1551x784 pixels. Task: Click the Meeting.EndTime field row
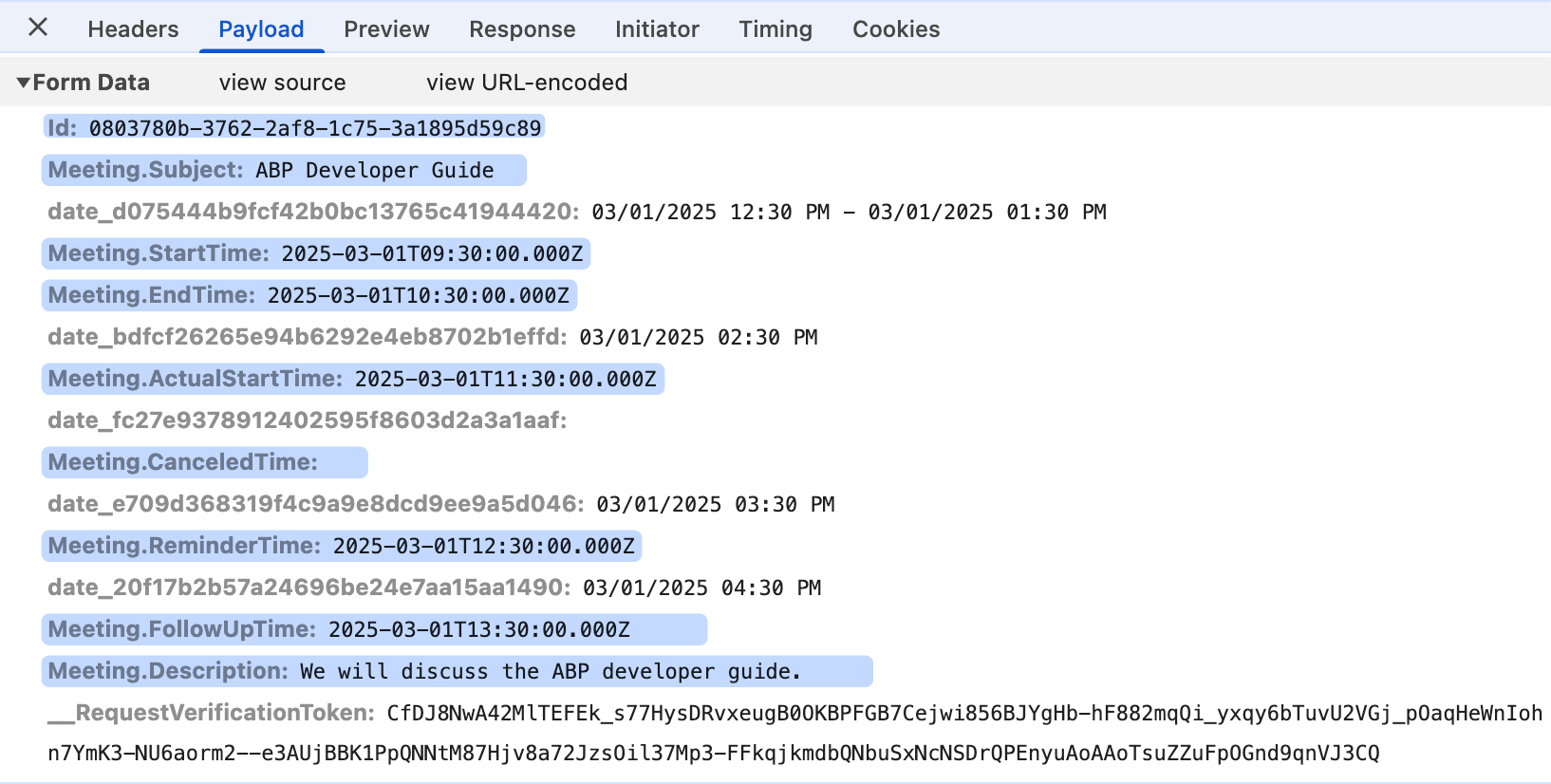pos(308,295)
